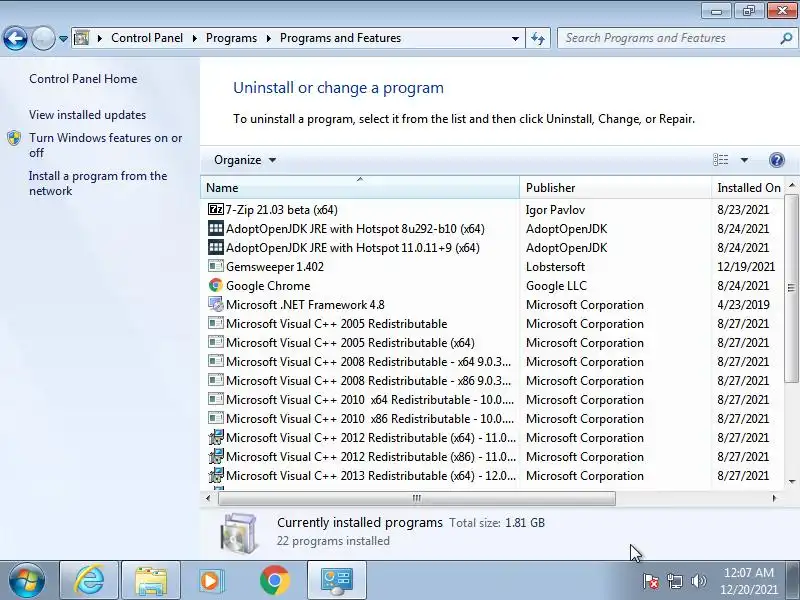Open Google Chrome from the taskbar
800x600 pixels.
[274, 580]
